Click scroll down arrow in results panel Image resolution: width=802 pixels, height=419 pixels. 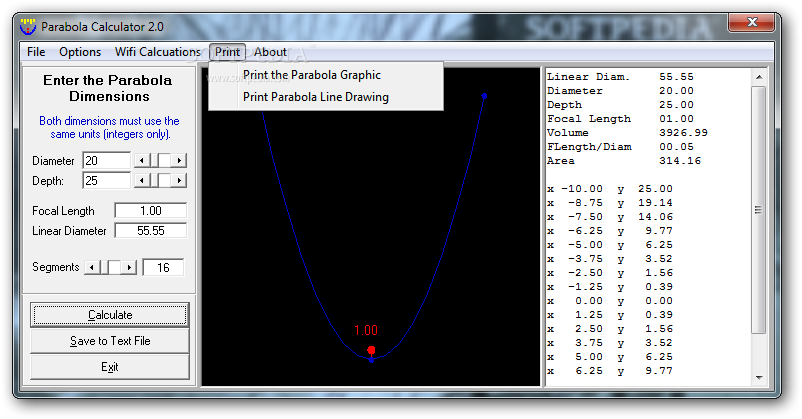[759, 378]
